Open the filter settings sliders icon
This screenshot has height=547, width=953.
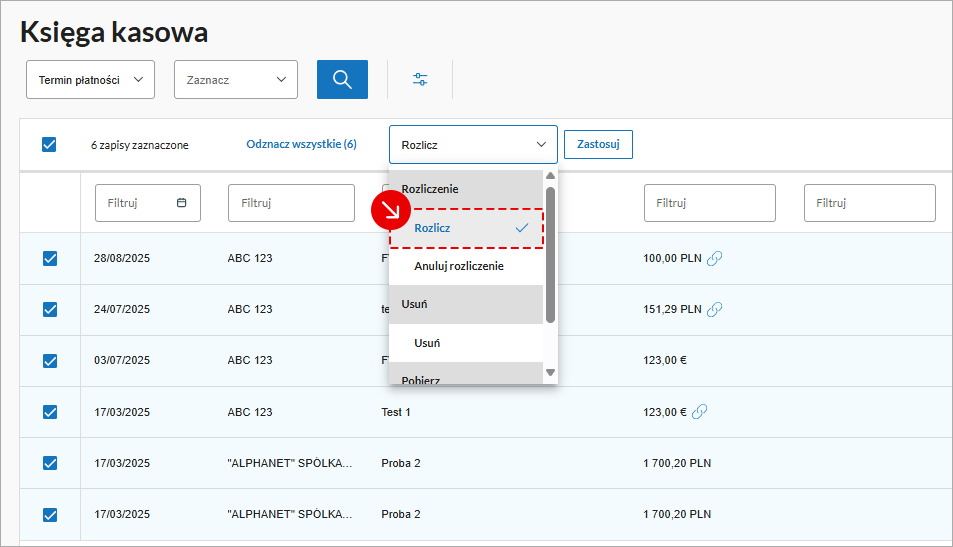pos(420,80)
